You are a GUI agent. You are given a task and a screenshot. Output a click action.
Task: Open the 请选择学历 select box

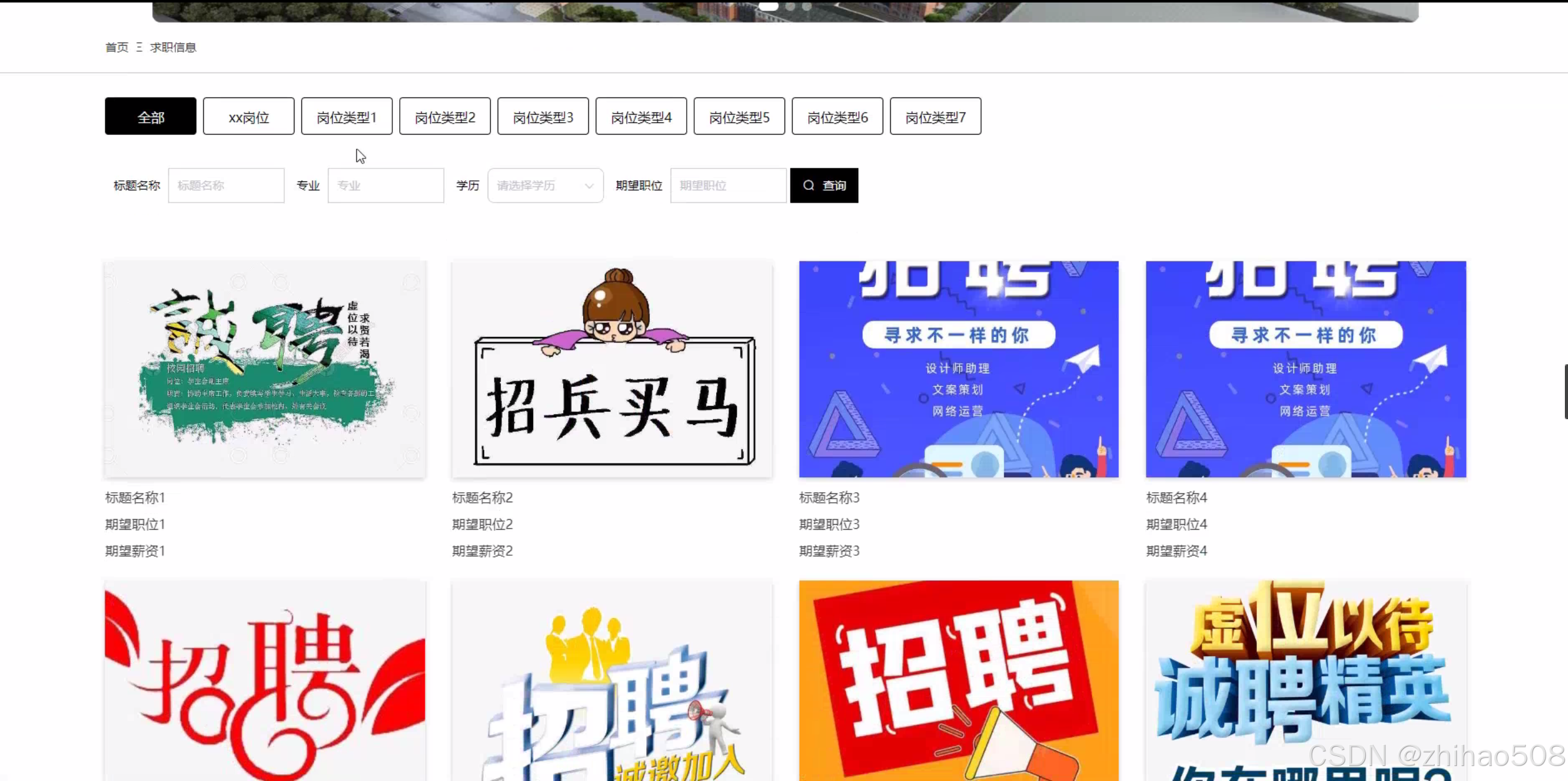(536, 186)
